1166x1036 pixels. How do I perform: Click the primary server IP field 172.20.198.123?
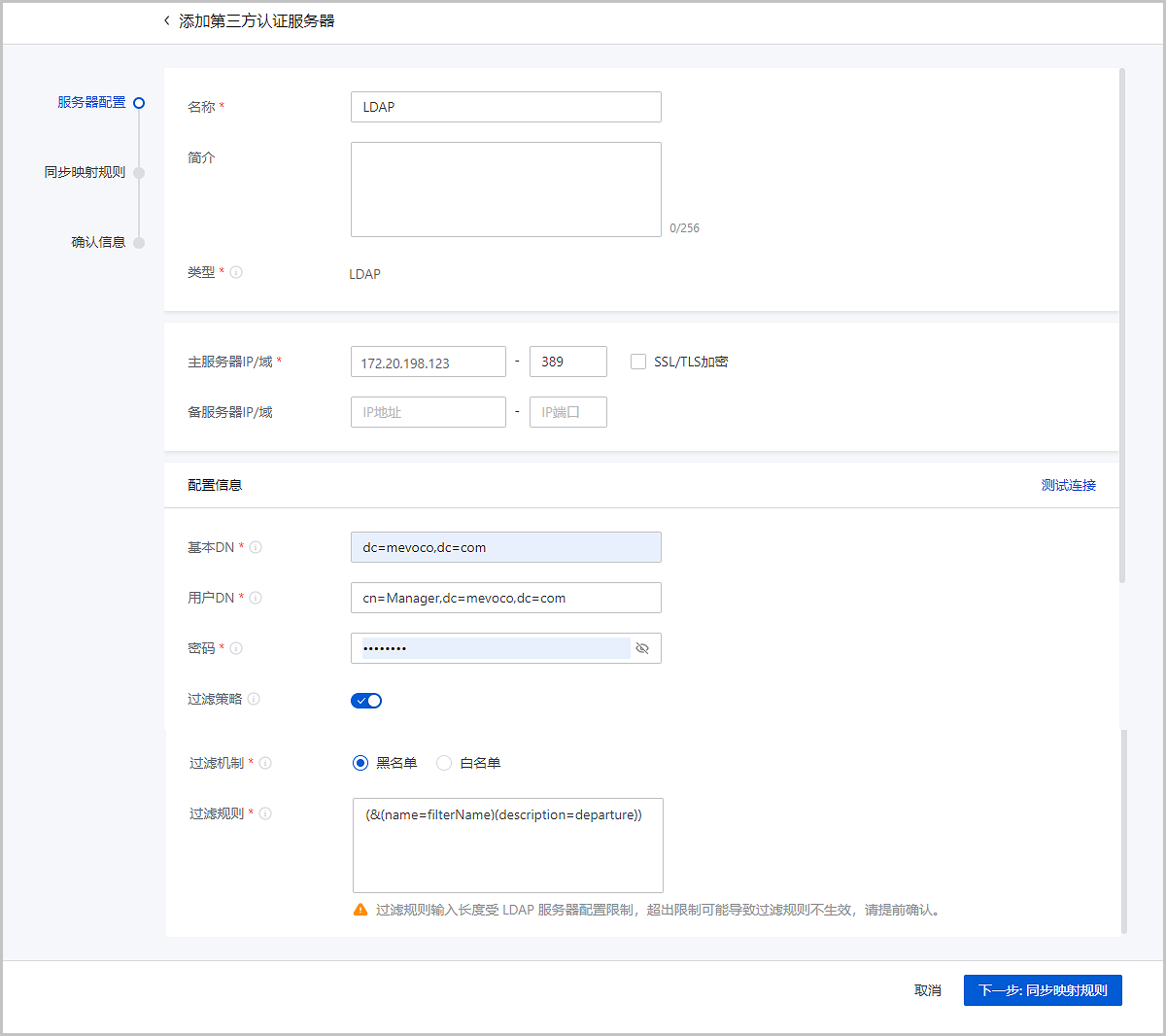(429, 362)
